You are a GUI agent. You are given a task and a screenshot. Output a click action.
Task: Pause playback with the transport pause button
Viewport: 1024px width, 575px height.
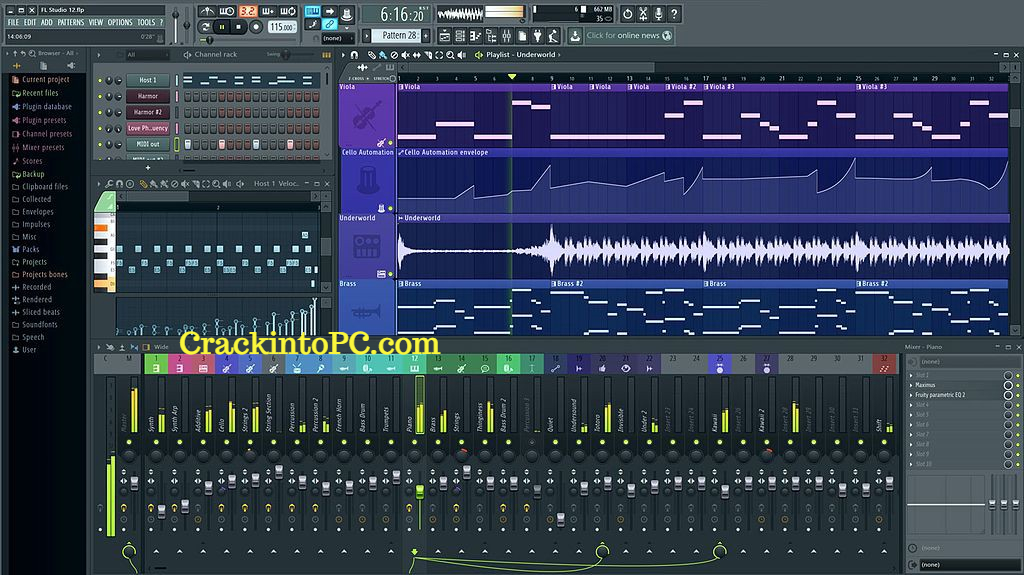pyautogui.click(x=222, y=27)
